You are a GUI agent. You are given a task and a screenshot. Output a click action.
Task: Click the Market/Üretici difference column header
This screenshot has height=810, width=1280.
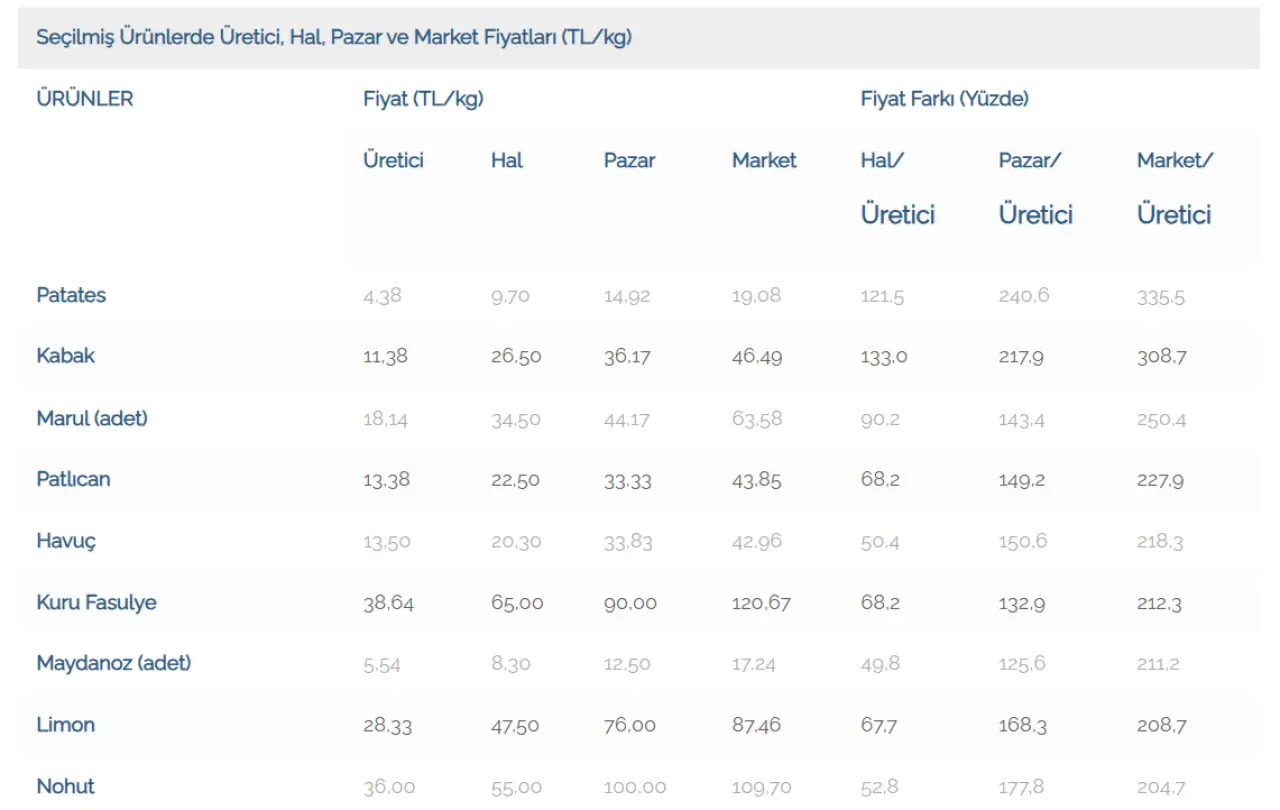1174,187
